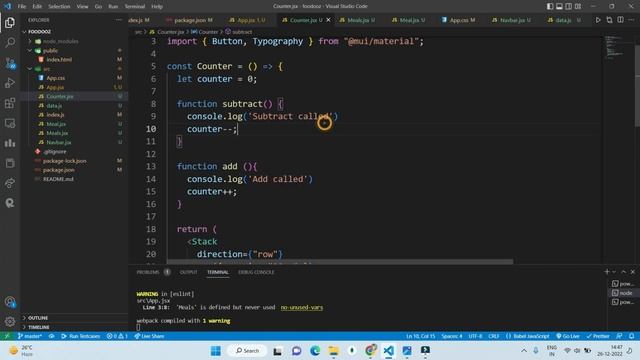Viewport: 640px width, 360px height.
Task: Open the Terminal menu
Action: (x=135, y=6)
